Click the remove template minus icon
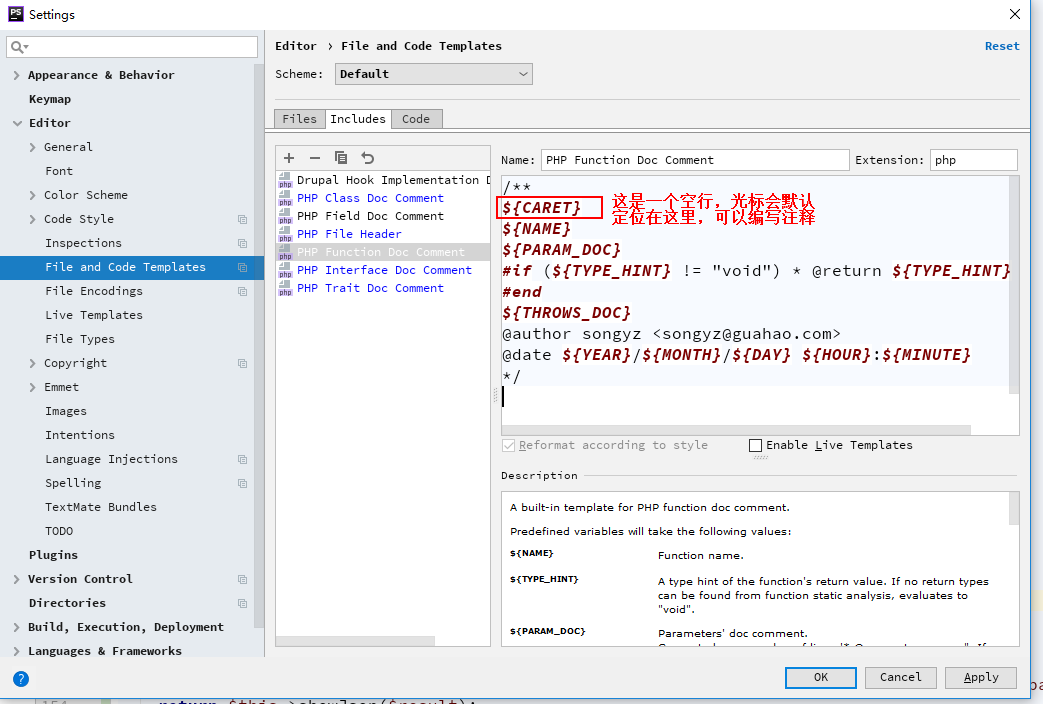Viewport: 1043px width, 704px height. tap(315, 158)
